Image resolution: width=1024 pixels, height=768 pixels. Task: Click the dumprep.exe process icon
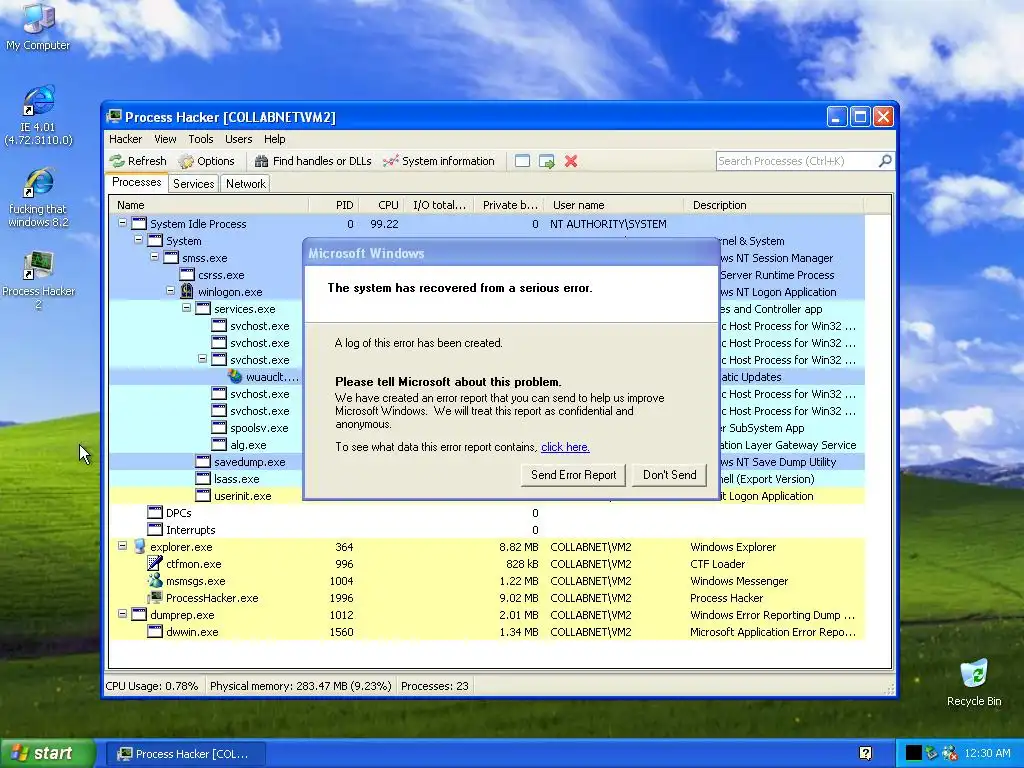pos(139,615)
